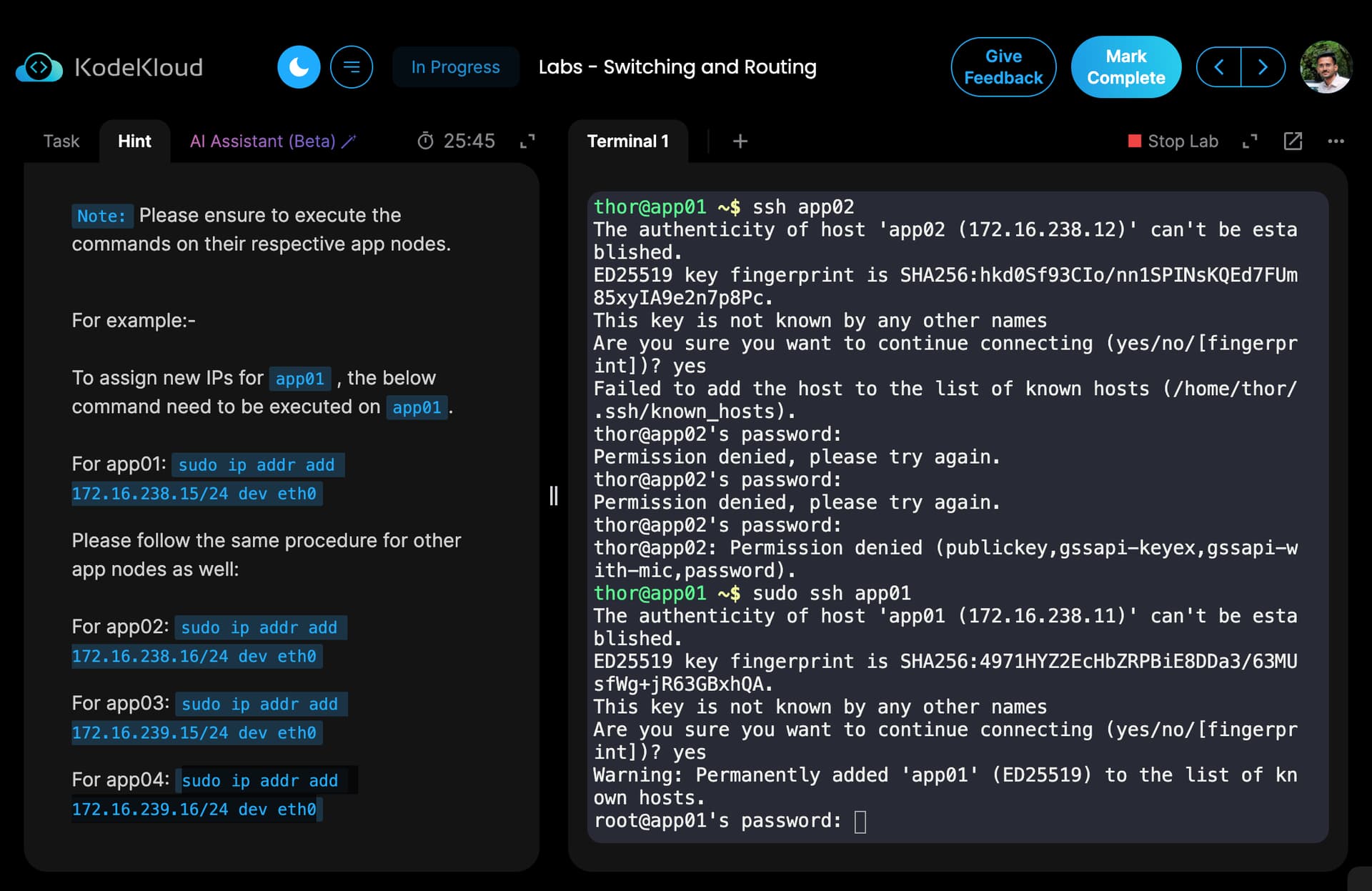Add a new terminal tab
Screen dimensions: 1372x891
pos(740,141)
